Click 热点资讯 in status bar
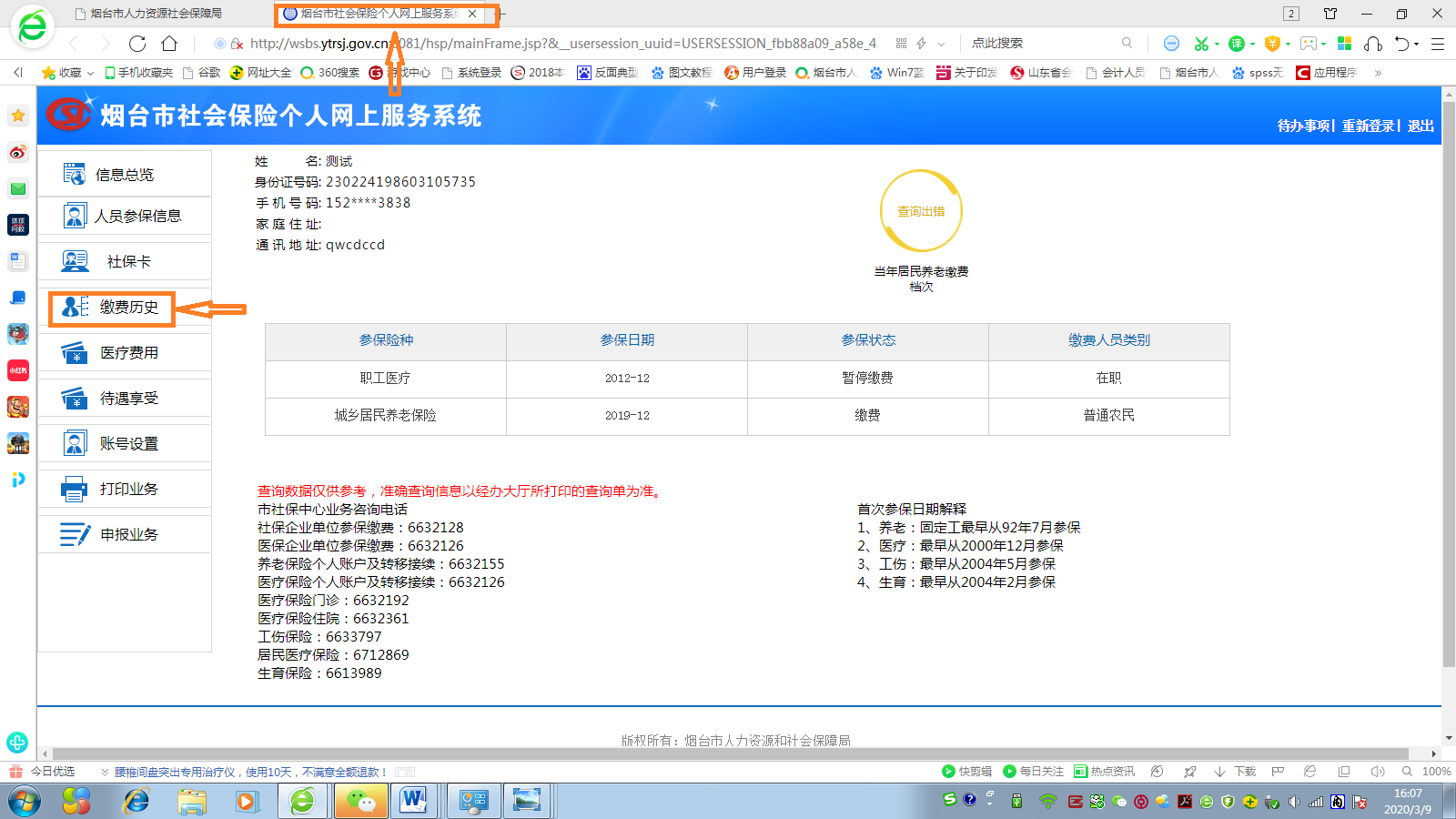The width and height of the screenshot is (1456, 819). 1105,772
